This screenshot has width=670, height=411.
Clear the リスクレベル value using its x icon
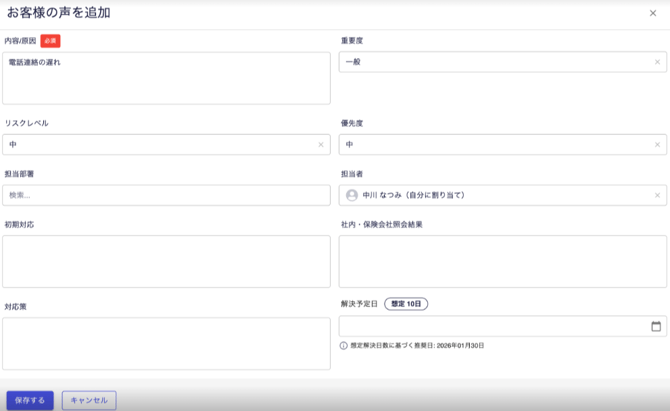click(x=321, y=145)
